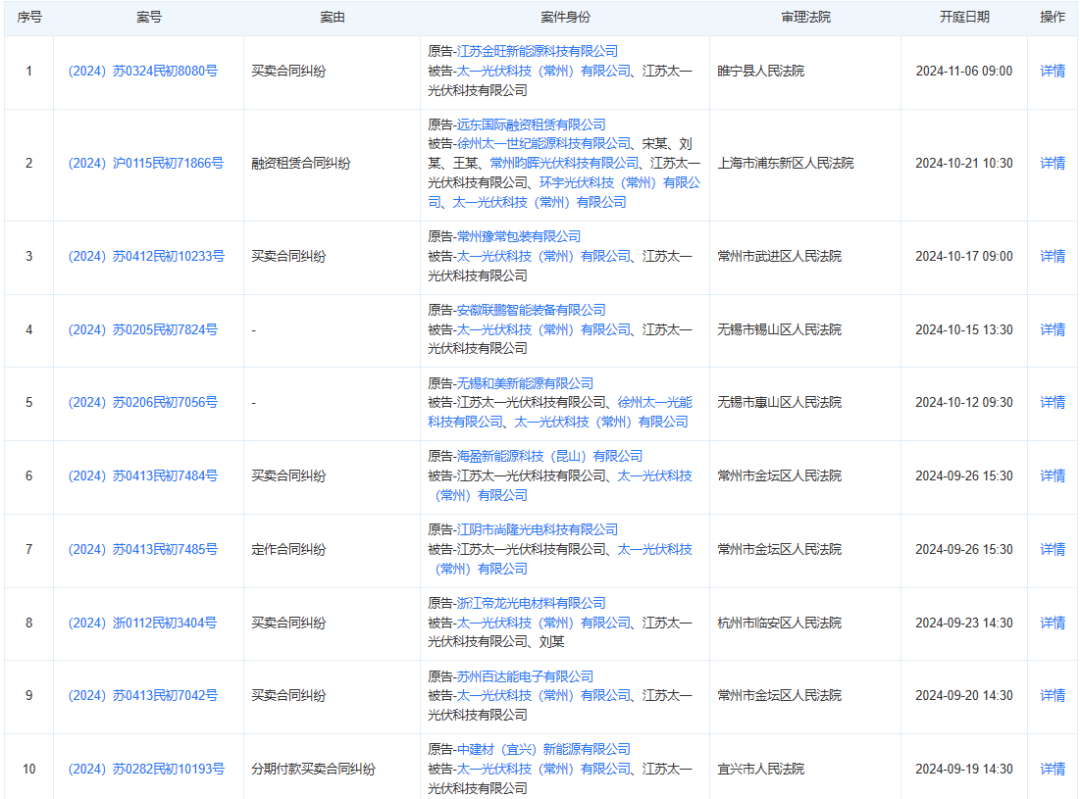Screen dimensions: 1080x799
Task: View 详情 for case 苏0205民初7824号
Action: pos(1052,330)
